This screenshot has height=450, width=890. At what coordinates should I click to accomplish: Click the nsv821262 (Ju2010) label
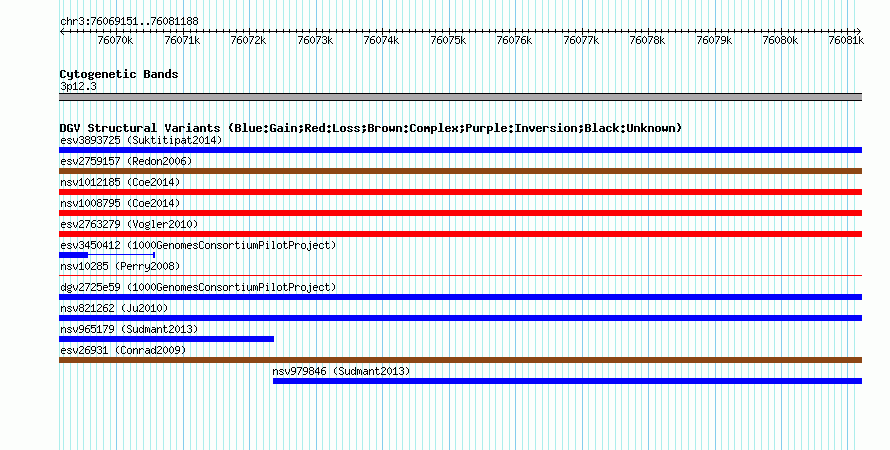click(114, 308)
